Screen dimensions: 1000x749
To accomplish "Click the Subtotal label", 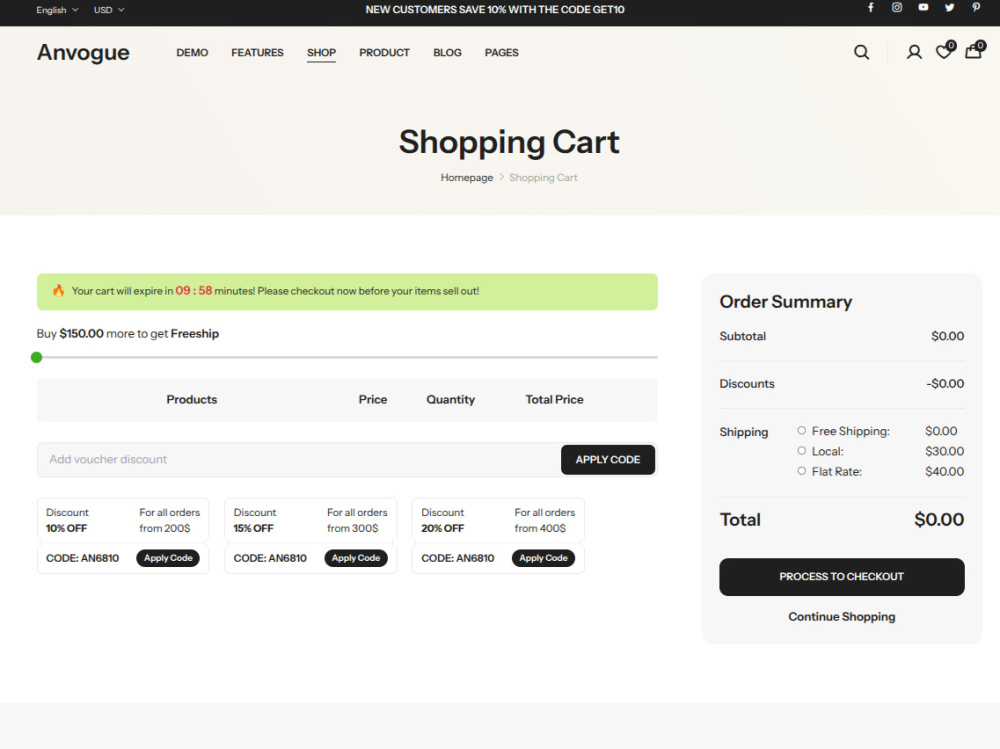I will tap(742, 336).
